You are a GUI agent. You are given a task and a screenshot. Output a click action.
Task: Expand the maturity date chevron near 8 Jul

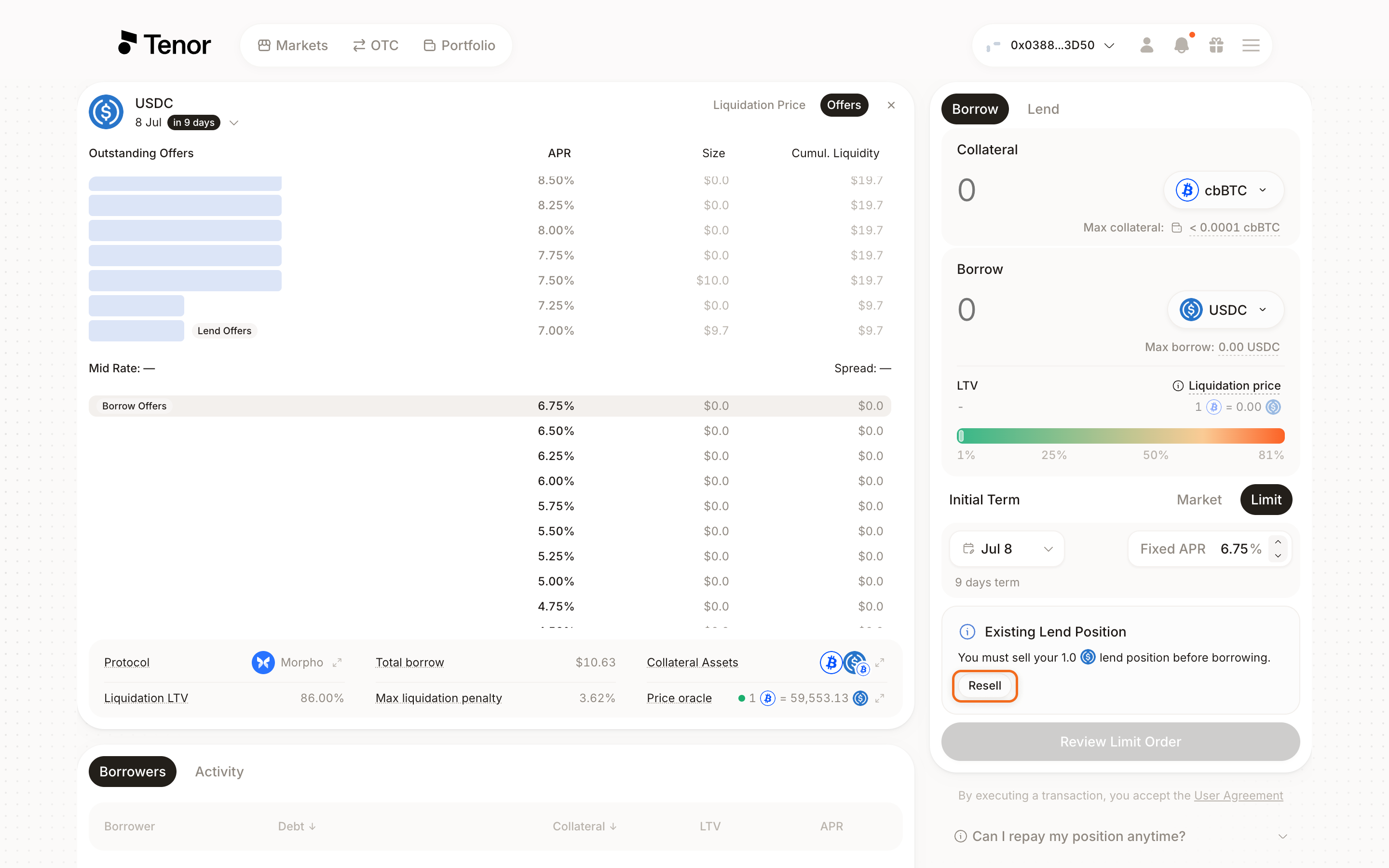point(233,123)
